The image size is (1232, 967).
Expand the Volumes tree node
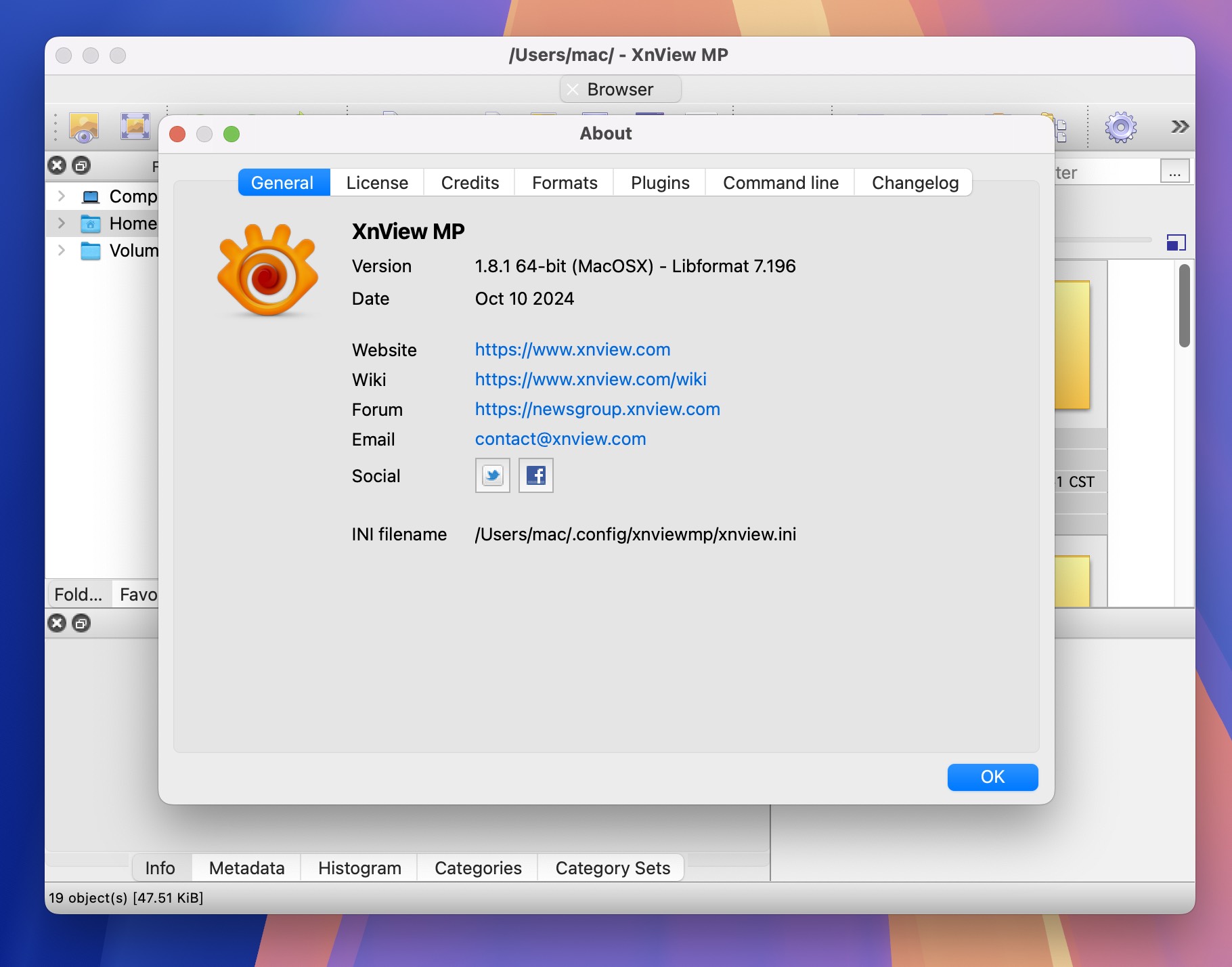[62, 251]
